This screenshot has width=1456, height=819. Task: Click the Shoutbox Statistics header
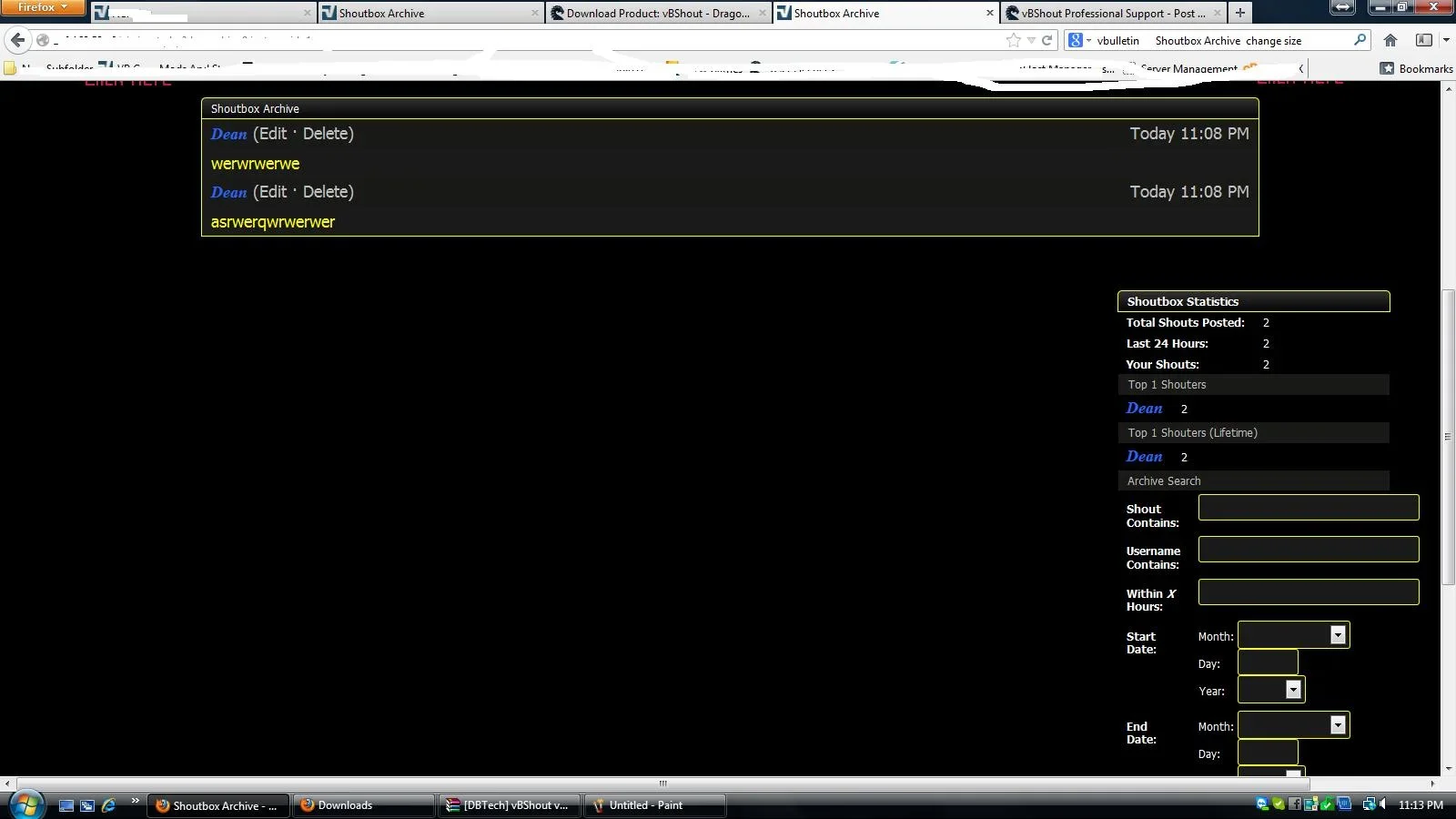[x=1253, y=301]
